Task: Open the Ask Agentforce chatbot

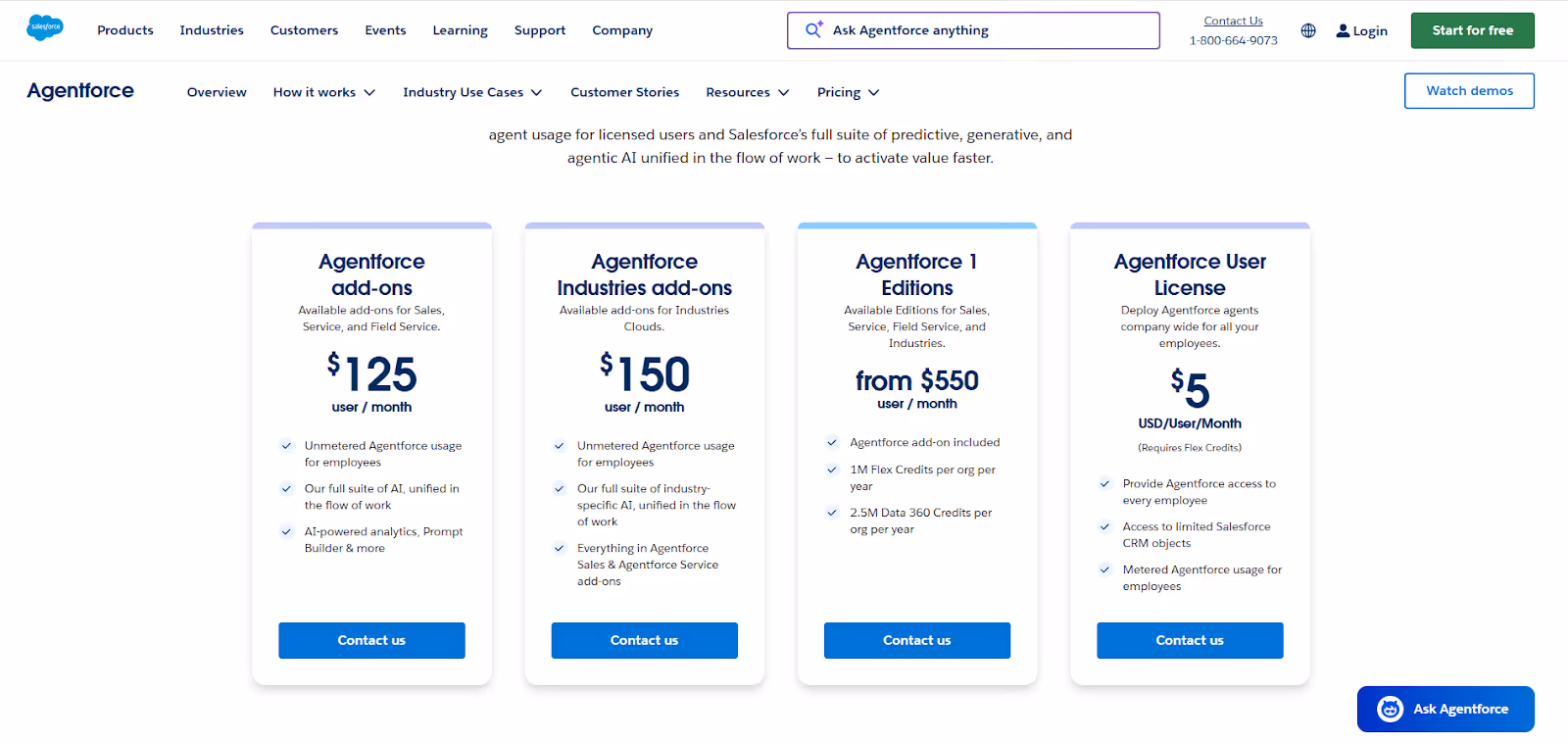Action: [1445, 709]
